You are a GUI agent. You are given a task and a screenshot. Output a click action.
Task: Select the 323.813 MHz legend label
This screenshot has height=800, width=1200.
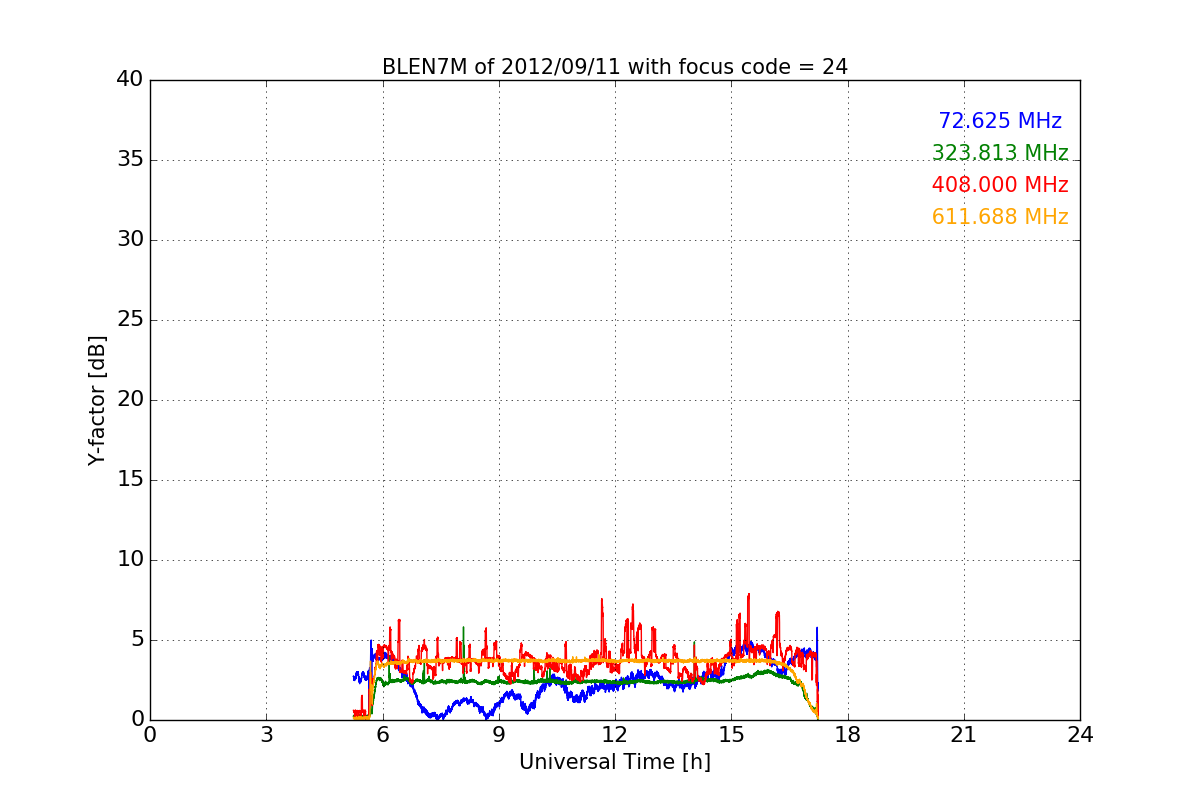click(1000, 153)
